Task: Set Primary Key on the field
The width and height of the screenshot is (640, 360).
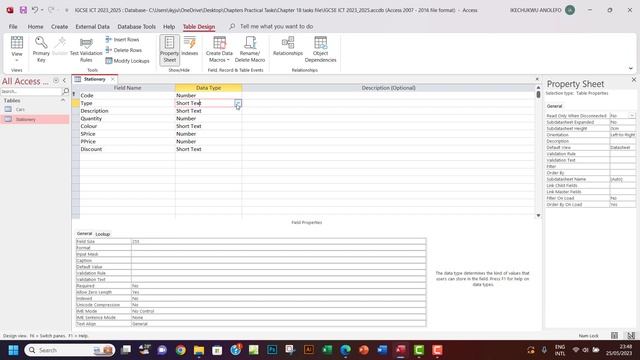Action: pos(41,49)
